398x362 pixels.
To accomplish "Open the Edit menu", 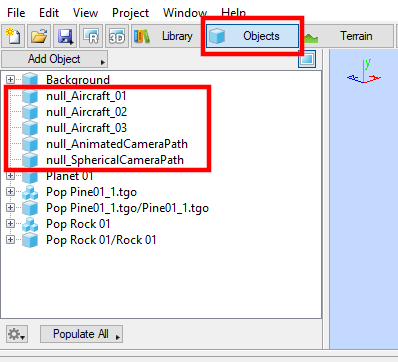I will 49,13.
